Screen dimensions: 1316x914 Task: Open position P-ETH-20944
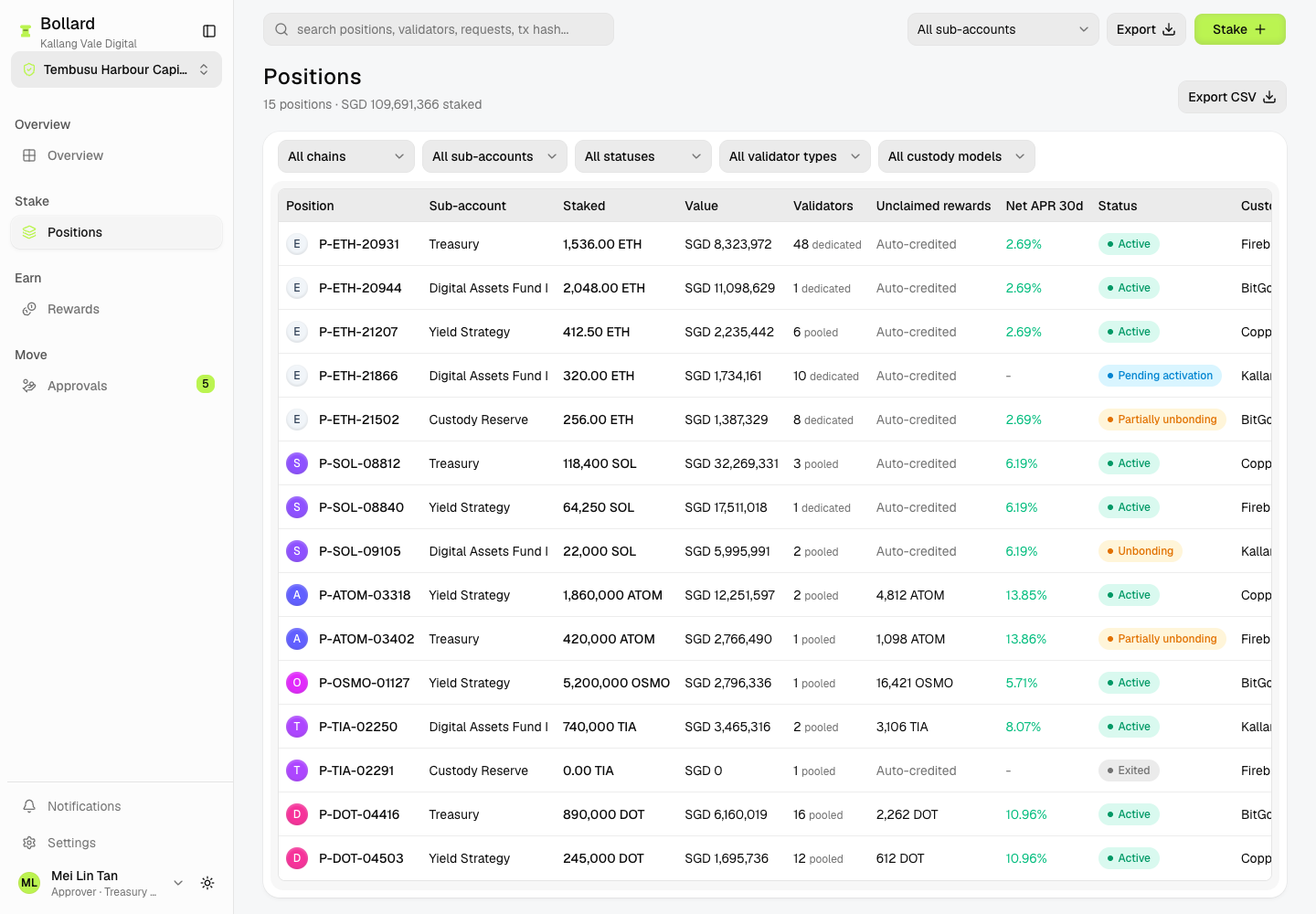pos(360,288)
